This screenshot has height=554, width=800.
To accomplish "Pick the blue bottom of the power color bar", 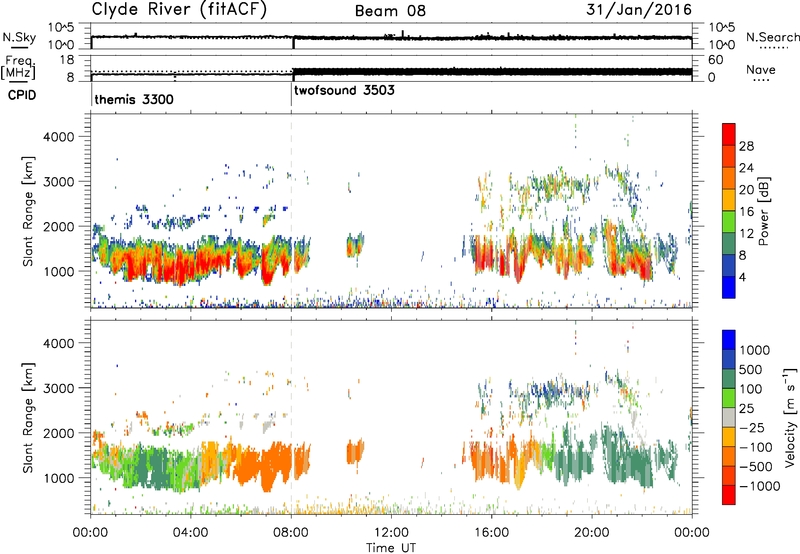I will click(729, 288).
